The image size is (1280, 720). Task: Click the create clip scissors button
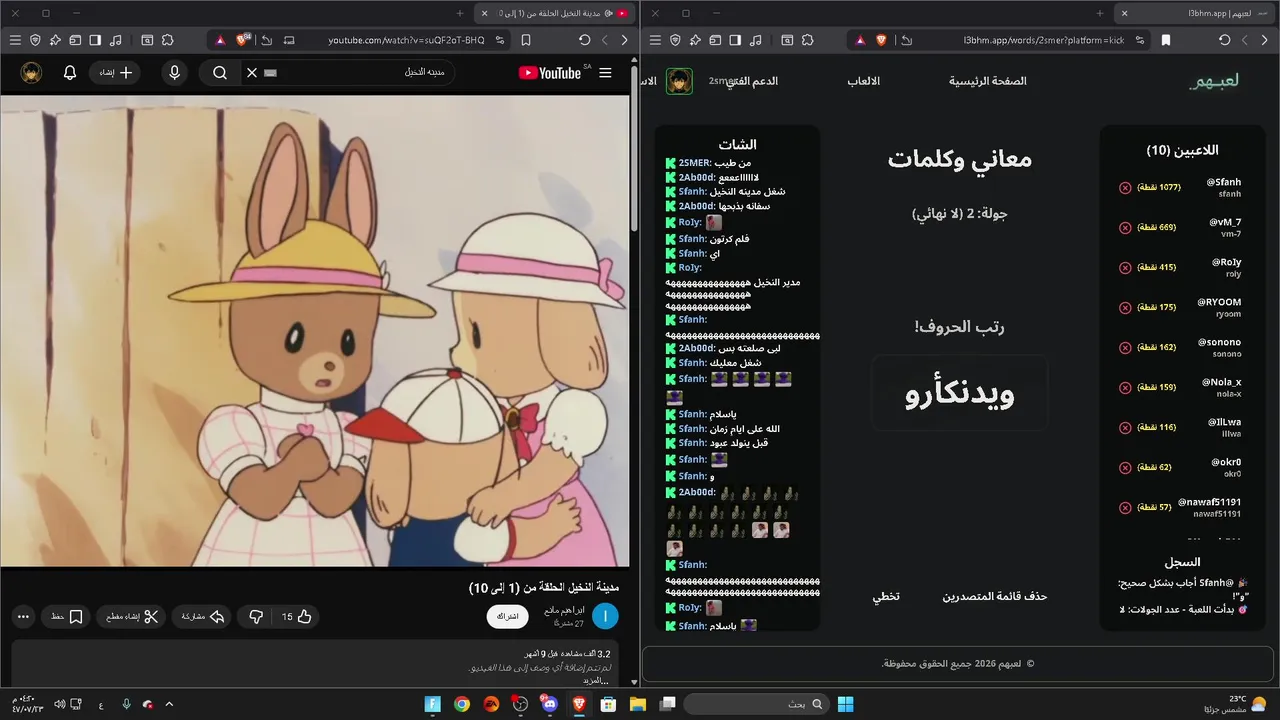coord(134,617)
